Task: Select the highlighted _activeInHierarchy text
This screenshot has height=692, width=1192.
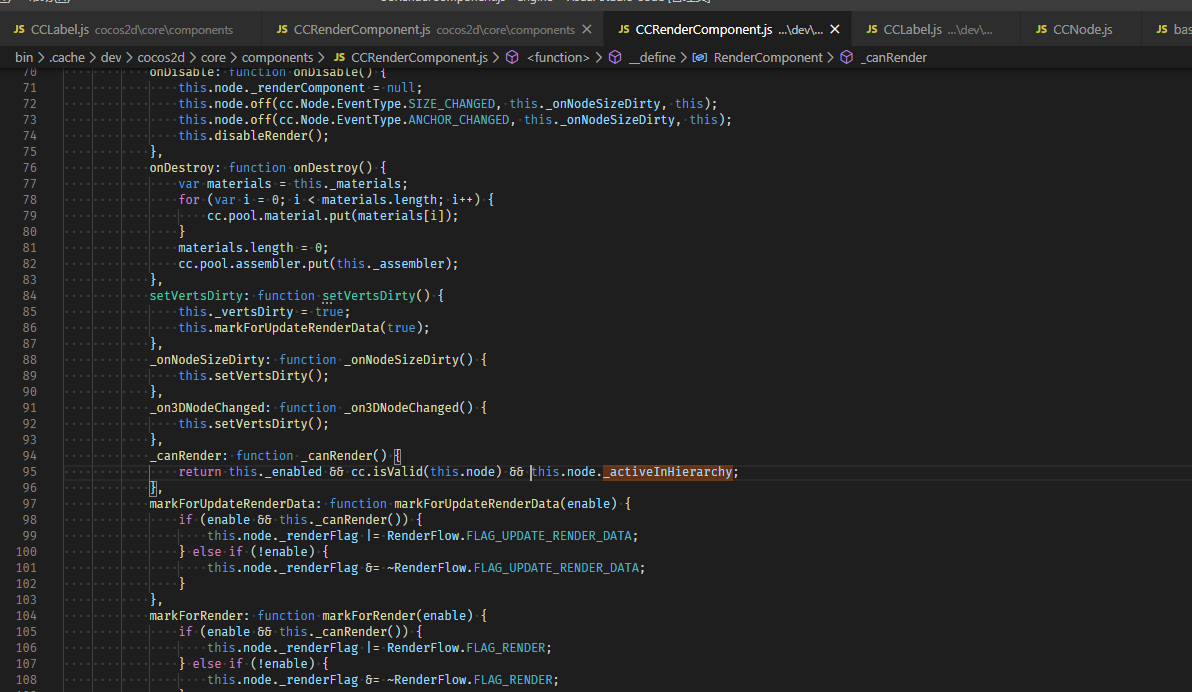Action: 669,471
